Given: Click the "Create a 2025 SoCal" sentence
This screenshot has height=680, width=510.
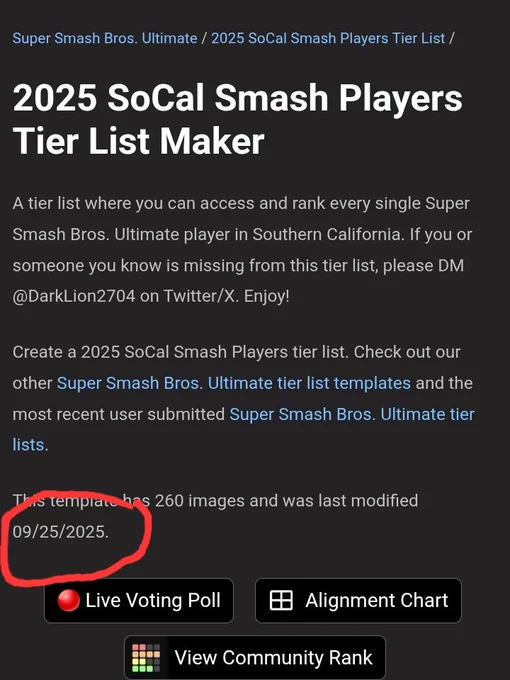Looking at the screenshot, I should pyautogui.click(x=180, y=352).
